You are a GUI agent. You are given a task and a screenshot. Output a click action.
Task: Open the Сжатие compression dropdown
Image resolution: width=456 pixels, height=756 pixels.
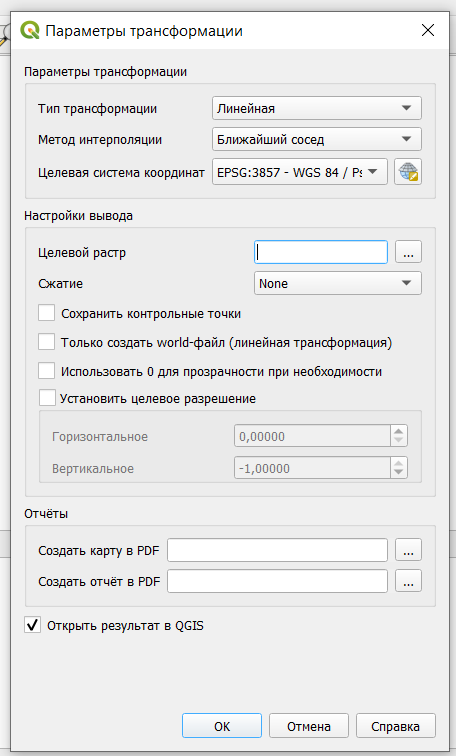(337, 283)
